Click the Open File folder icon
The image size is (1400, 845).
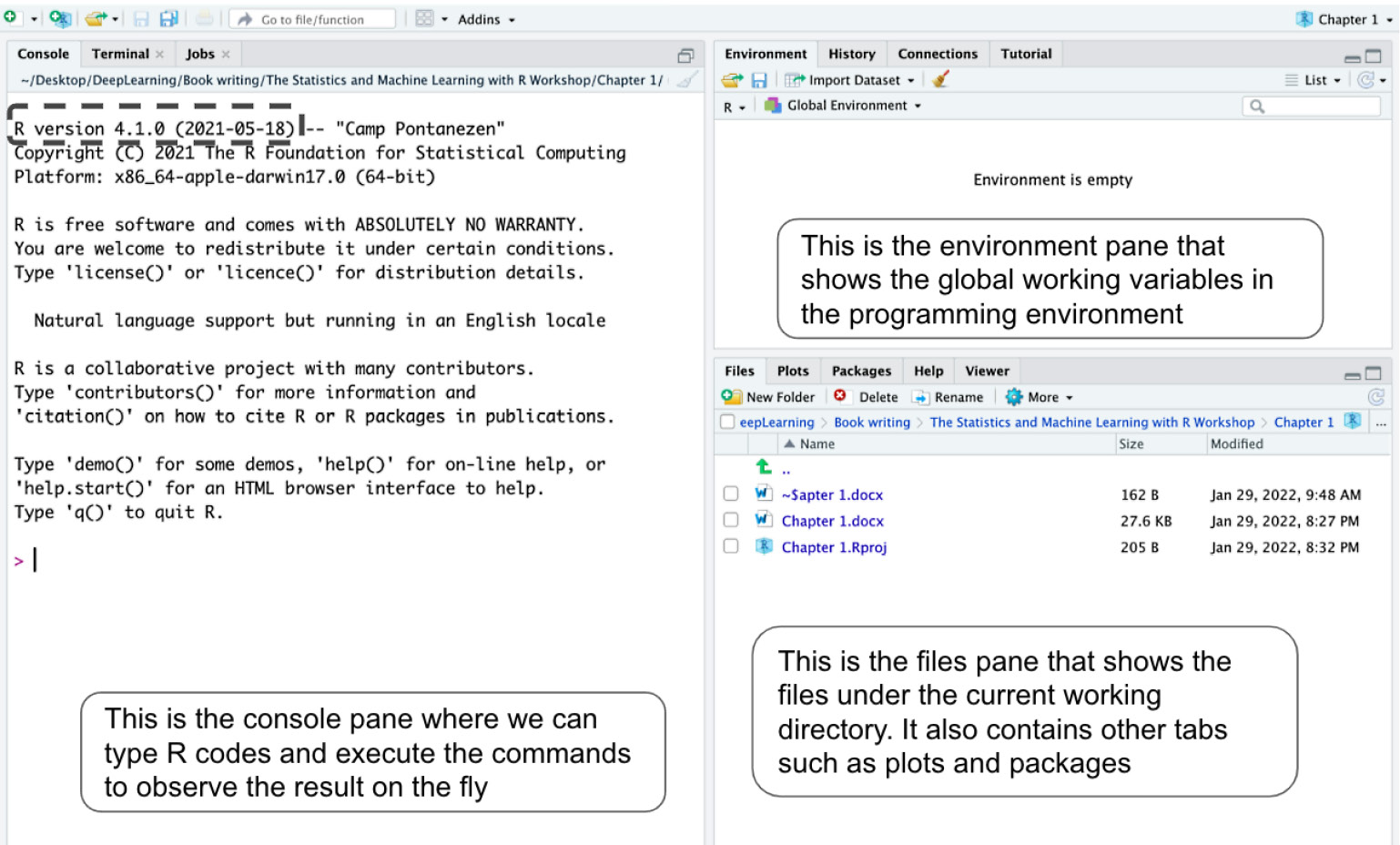(x=96, y=18)
